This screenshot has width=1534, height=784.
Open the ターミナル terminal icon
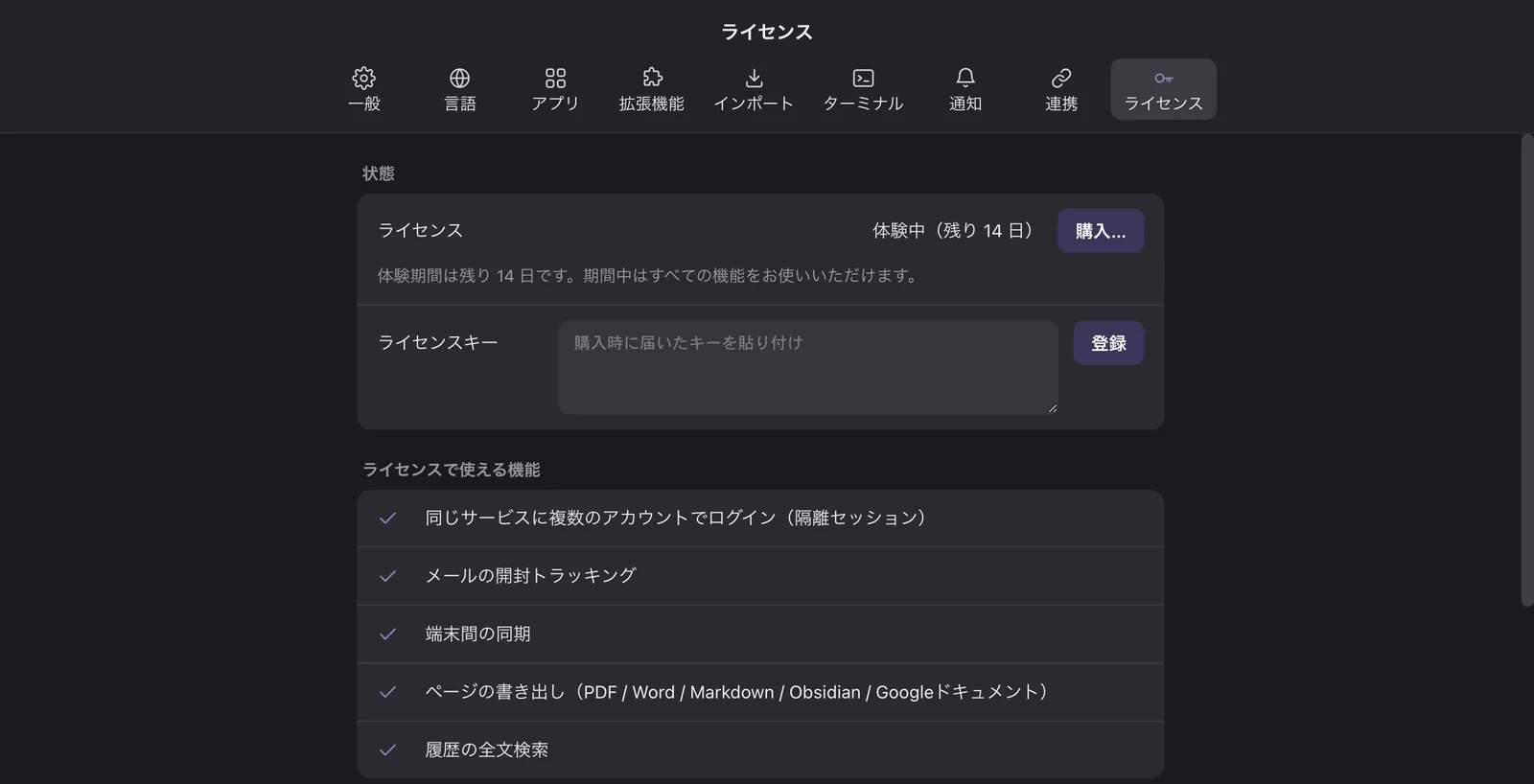(863, 78)
